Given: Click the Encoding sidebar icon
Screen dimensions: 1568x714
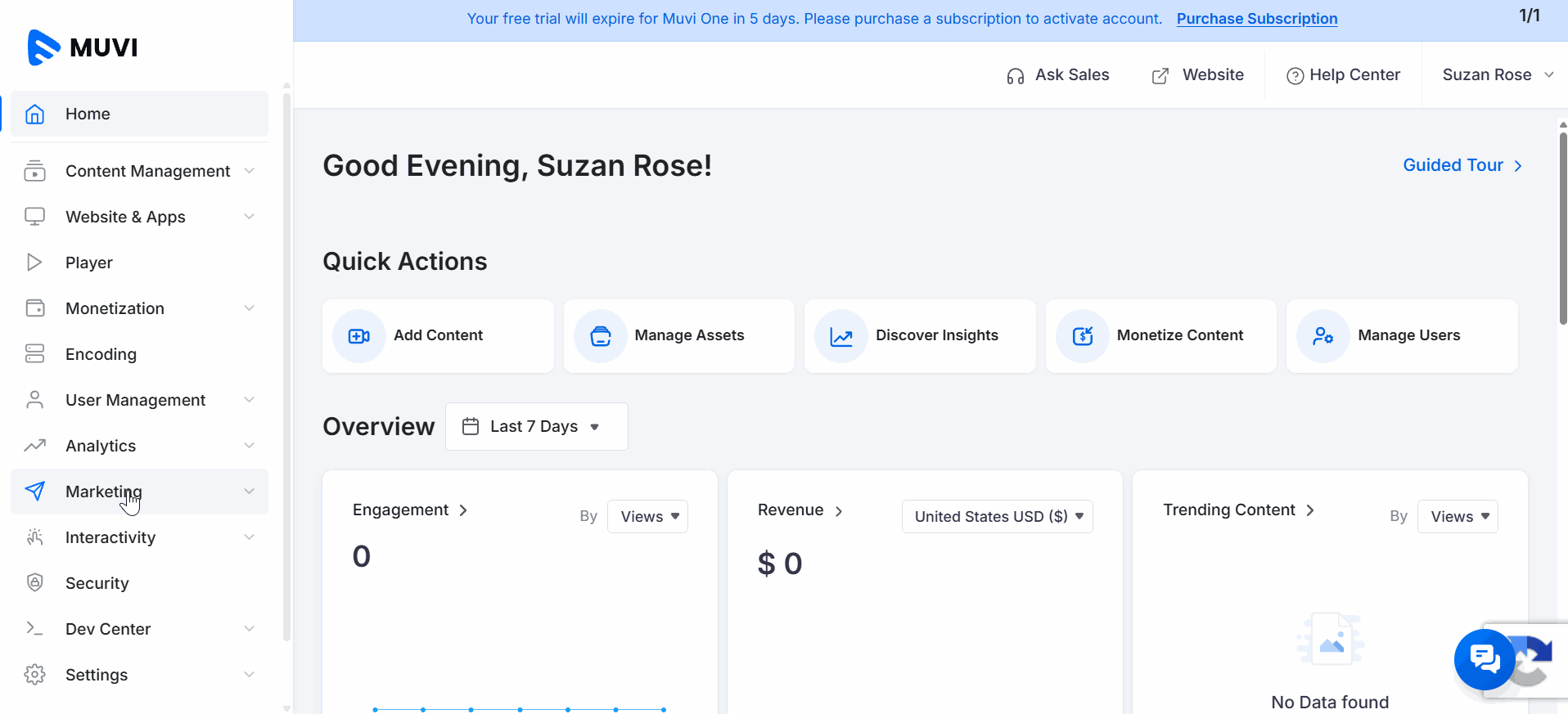Looking at the screenshot, I should pyautogui.click(x=34, y=353).
